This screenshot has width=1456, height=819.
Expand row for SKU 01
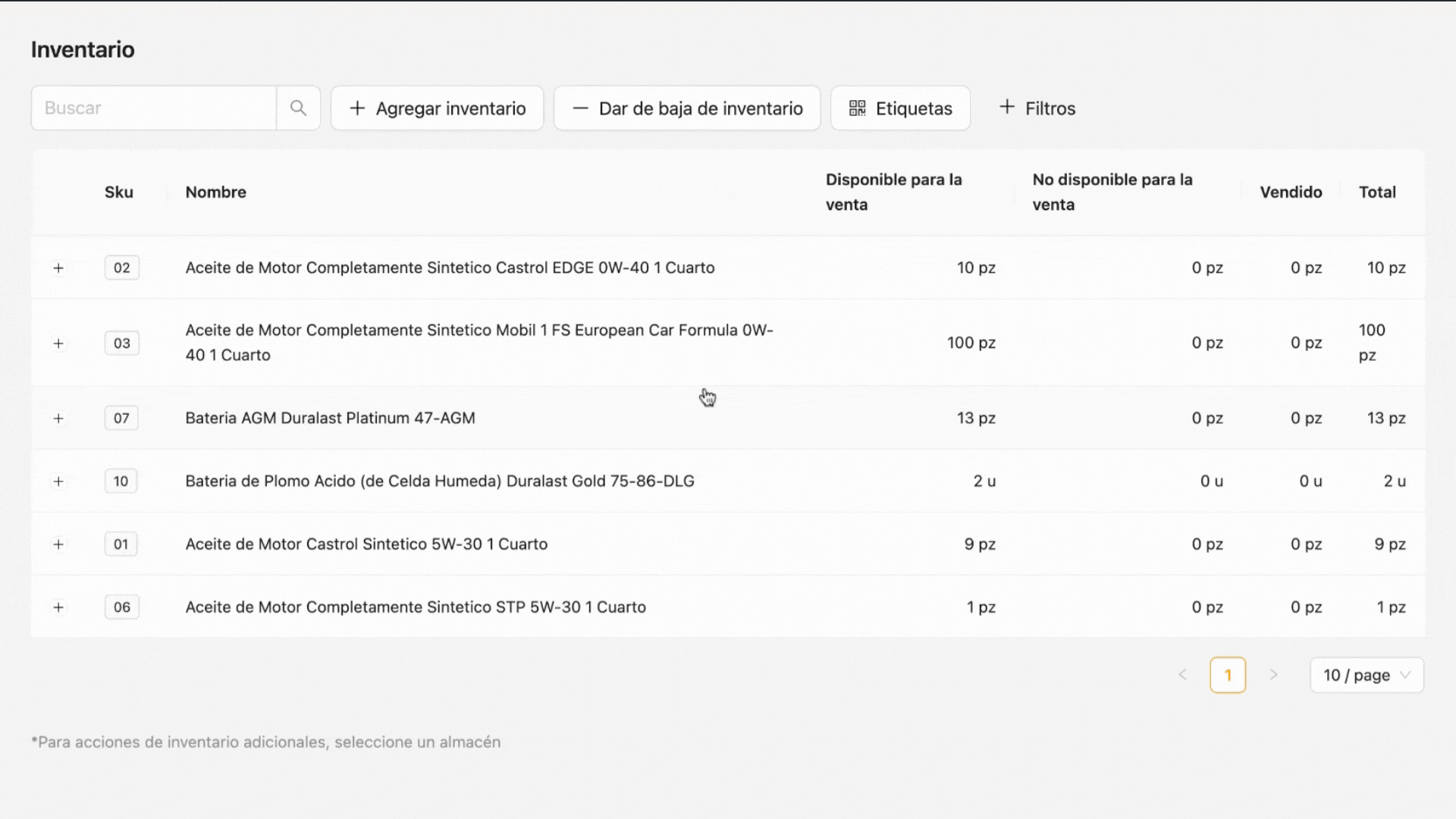point(58,544)
